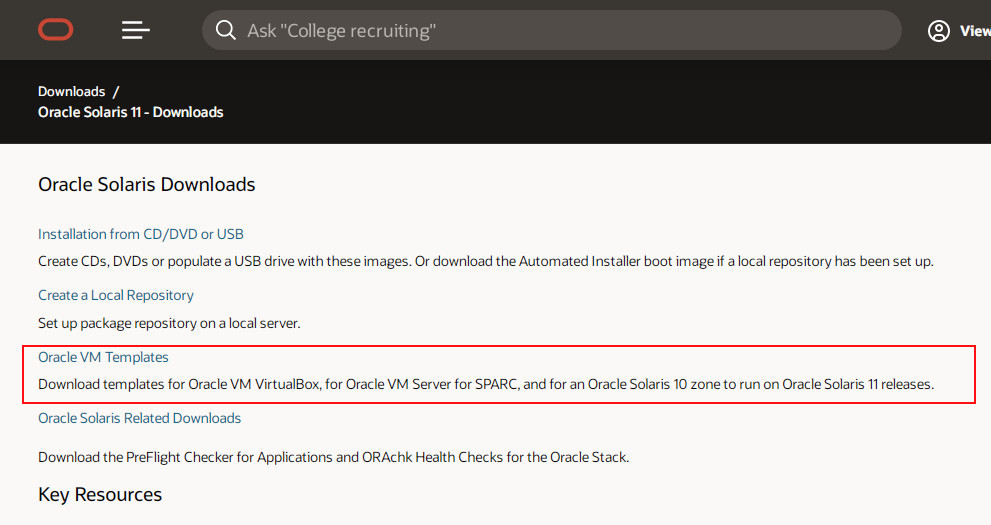991x525 pixels.
Task: Click the VirtualBox templates description text
Action: 485,384
